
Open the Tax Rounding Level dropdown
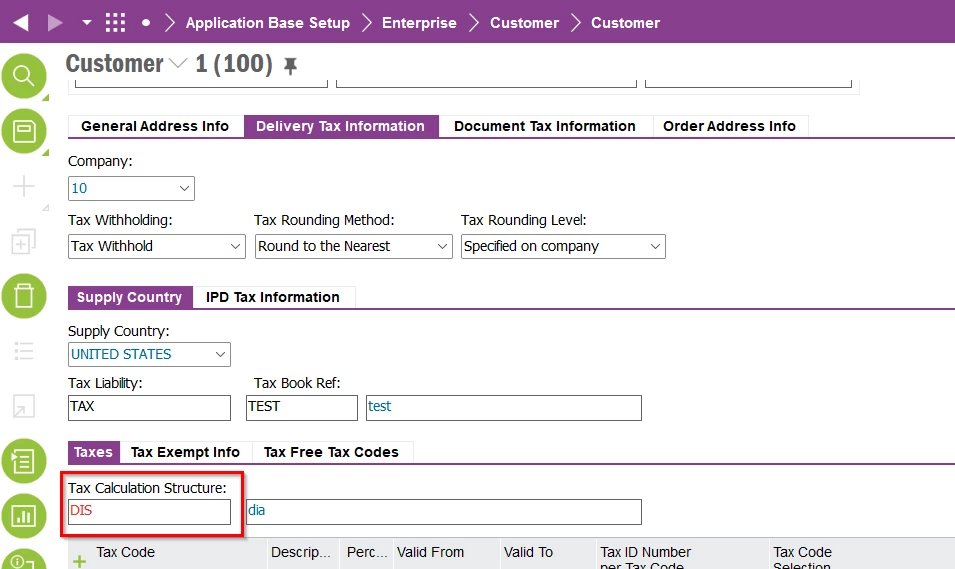pyautogui.click(x=563, y=246)
